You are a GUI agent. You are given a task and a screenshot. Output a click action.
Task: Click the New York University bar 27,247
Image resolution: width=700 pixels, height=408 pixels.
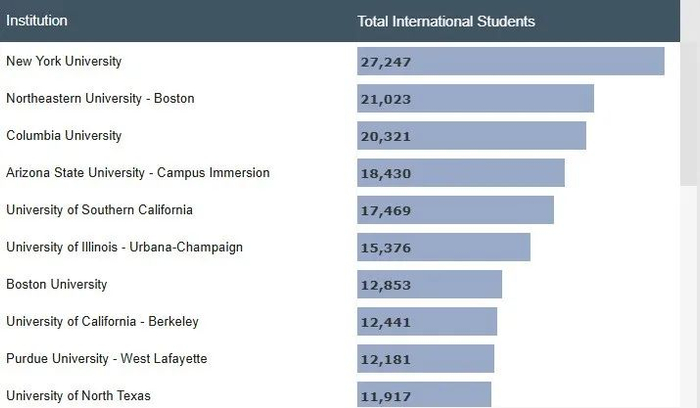point(510,62)
